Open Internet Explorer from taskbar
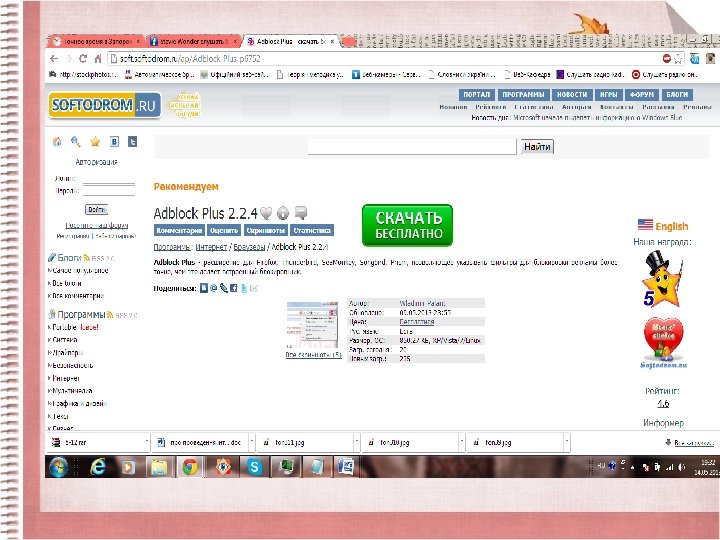720x540 pixels. coord(98,467)
